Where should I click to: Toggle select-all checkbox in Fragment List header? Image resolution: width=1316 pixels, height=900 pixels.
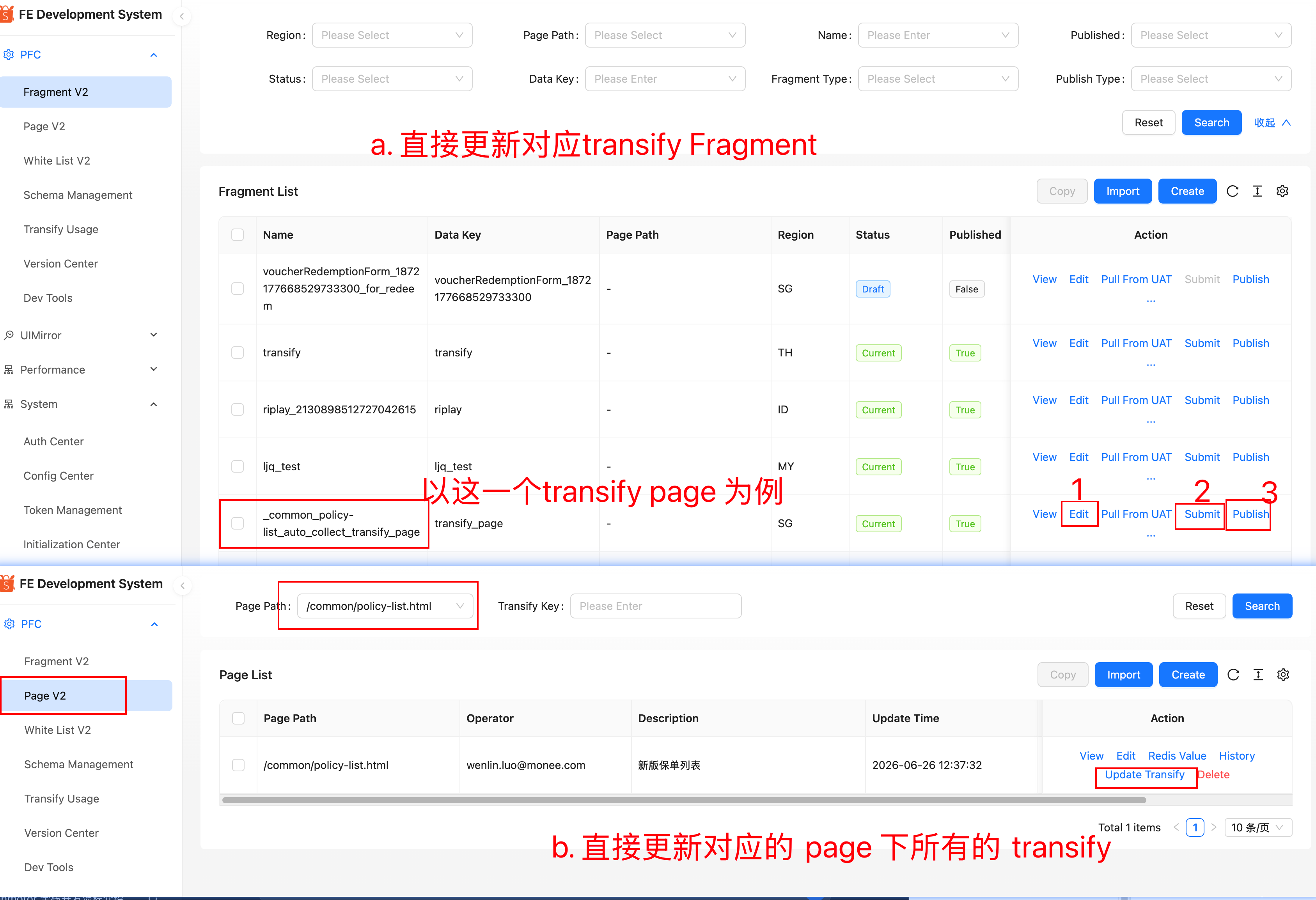(x=238, y=235)
